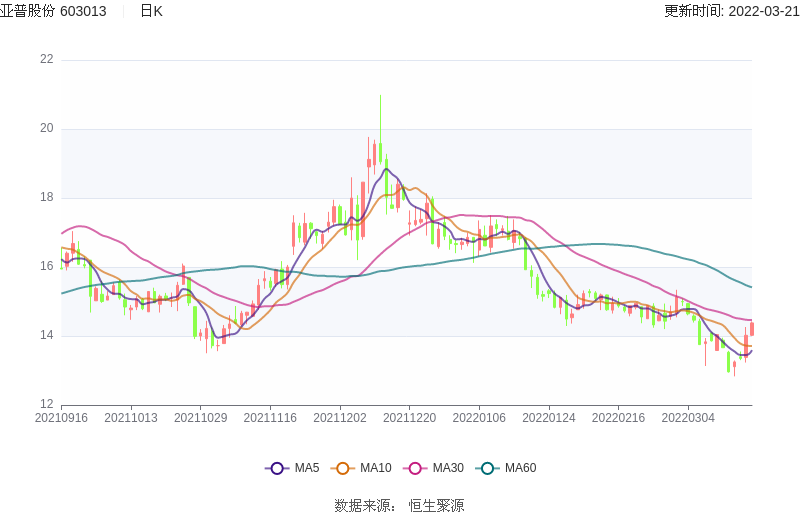Click the purple MA5 legend marker
The image size is (800, 517).
[x=277, y=468]
